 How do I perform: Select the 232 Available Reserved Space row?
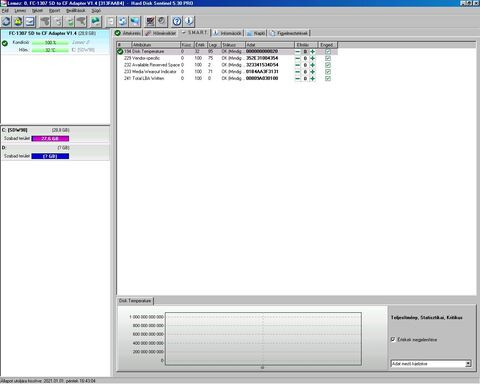tap(227, 65)
